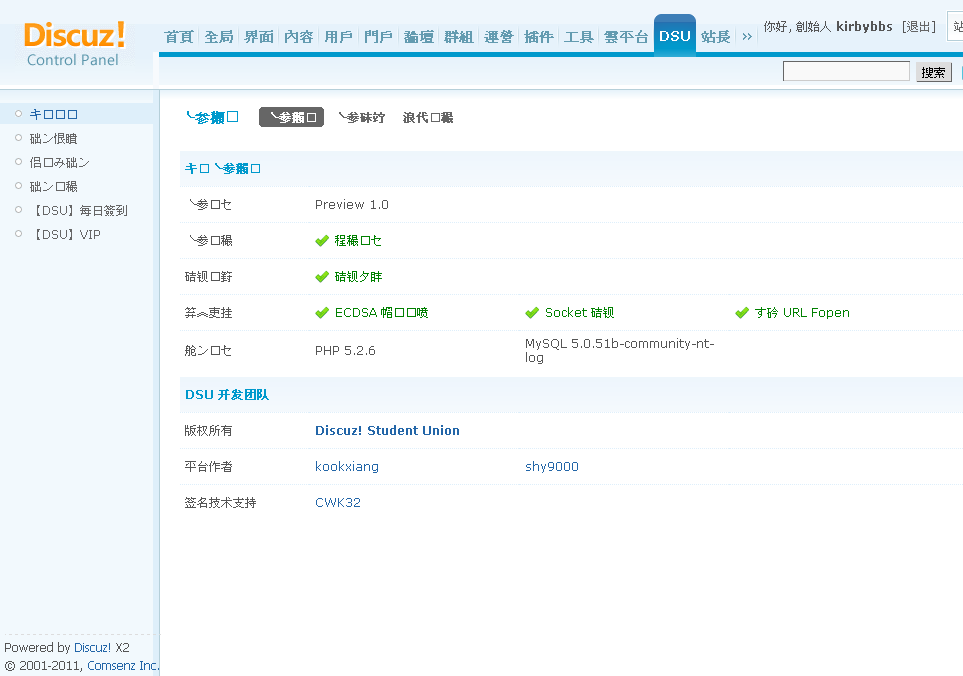Viewport: 963px width, 676px height.
Task: Click the 退出 logout link
Action: pos(918,26)
